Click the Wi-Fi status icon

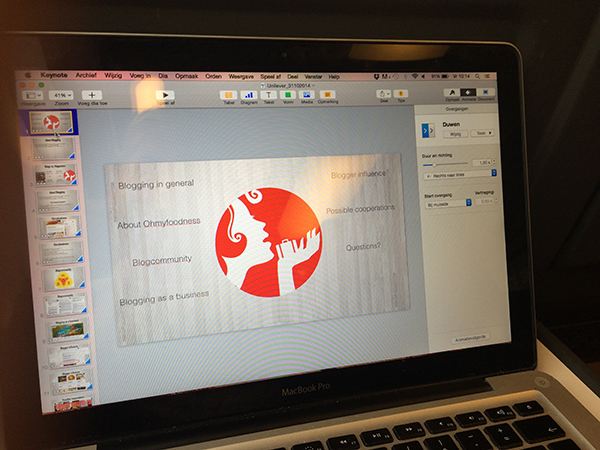coord(415,76)
